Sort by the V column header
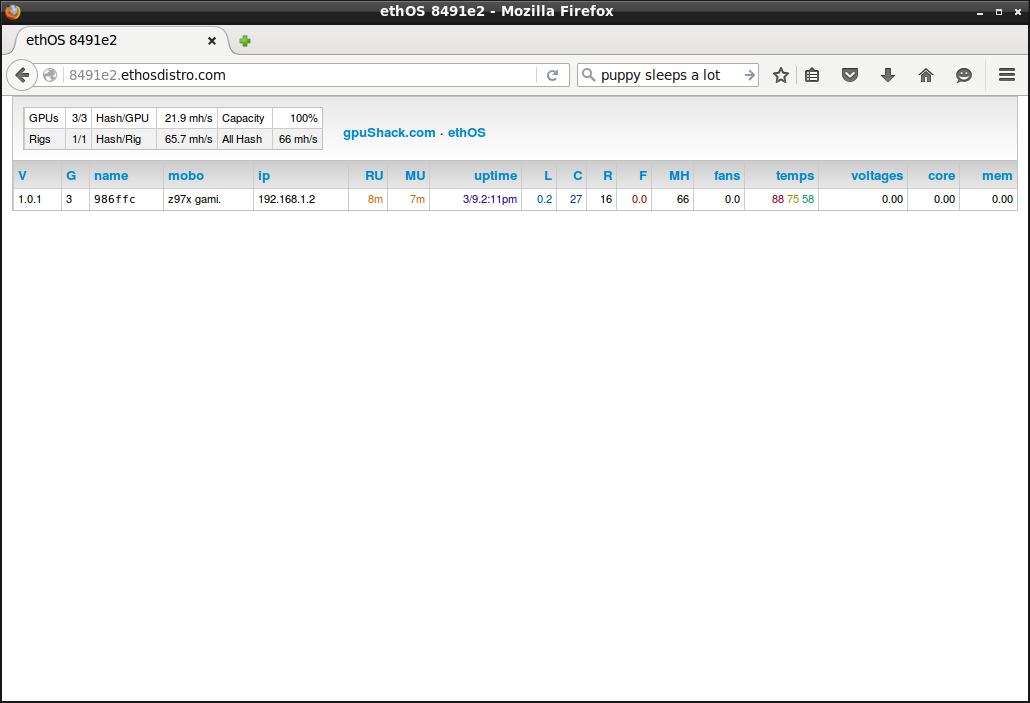Image resolution: width=1030 pixels, height=703 pixels. click(x=22, y=175)
